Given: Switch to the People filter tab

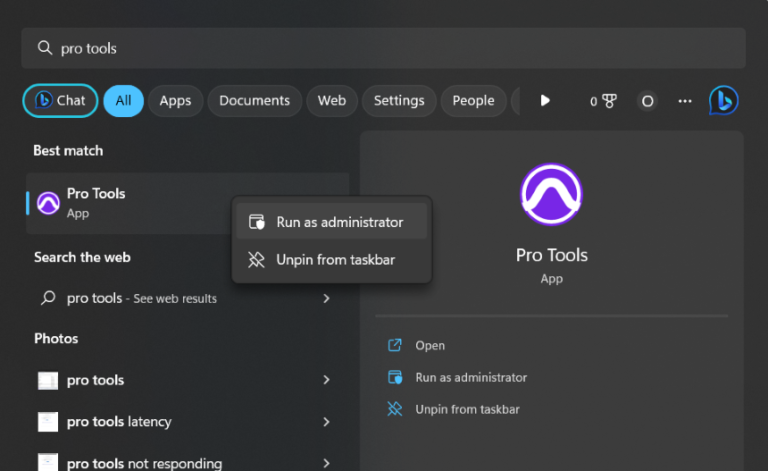Looking at the screenshot, I should (474, 100).
